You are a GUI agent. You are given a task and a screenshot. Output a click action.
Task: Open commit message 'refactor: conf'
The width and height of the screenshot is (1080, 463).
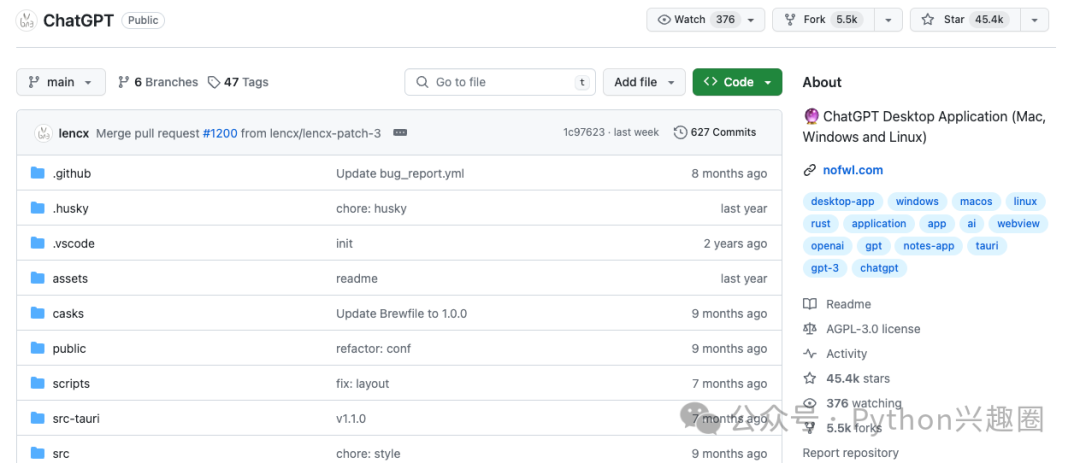pyautogui.click(x=373, y=349)
